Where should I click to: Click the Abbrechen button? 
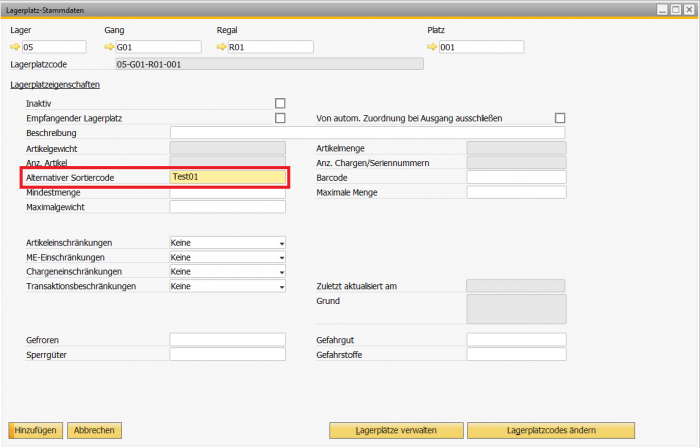click(94, 431)
